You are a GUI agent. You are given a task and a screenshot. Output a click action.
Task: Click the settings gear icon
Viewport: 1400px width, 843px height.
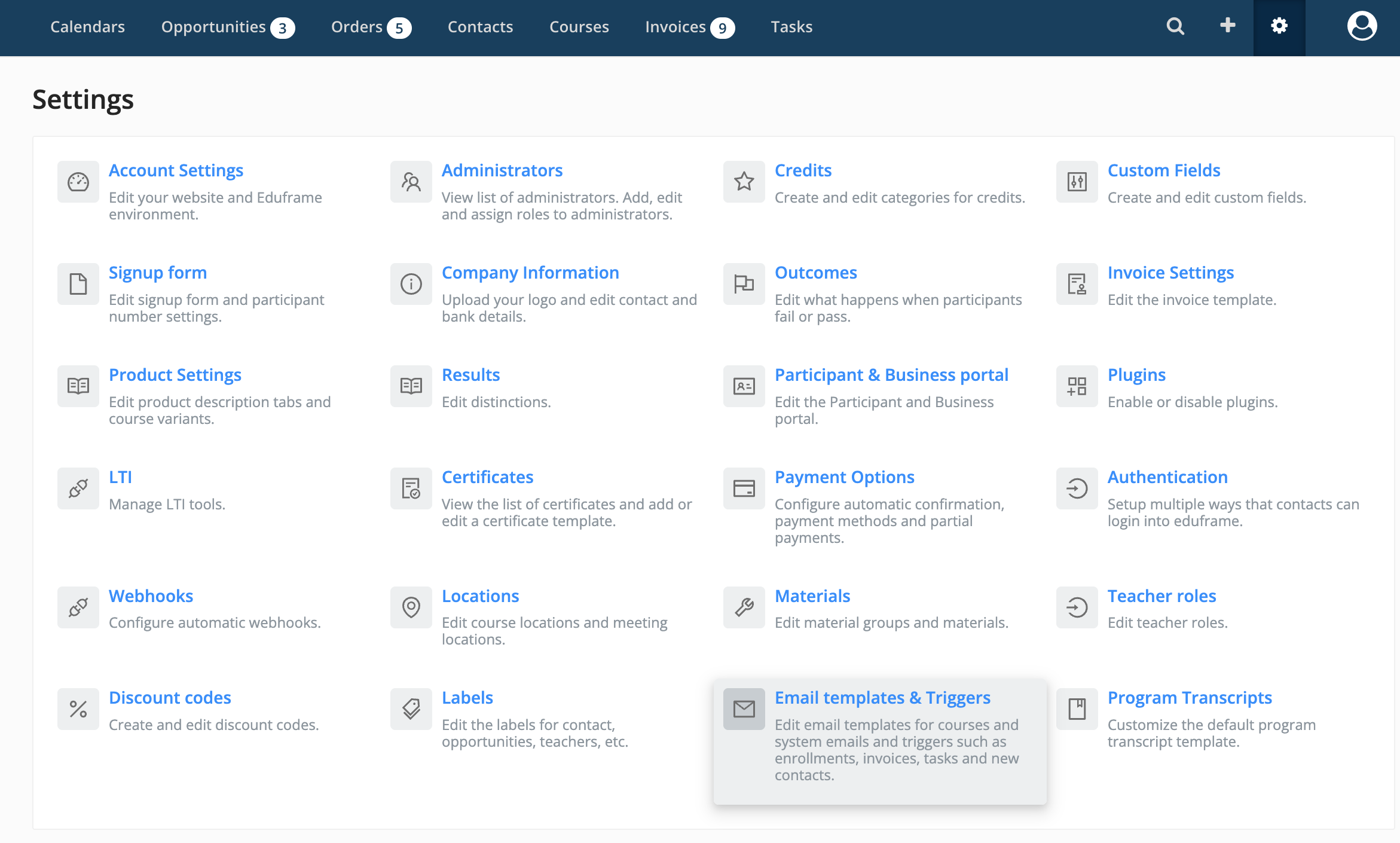1279,26
